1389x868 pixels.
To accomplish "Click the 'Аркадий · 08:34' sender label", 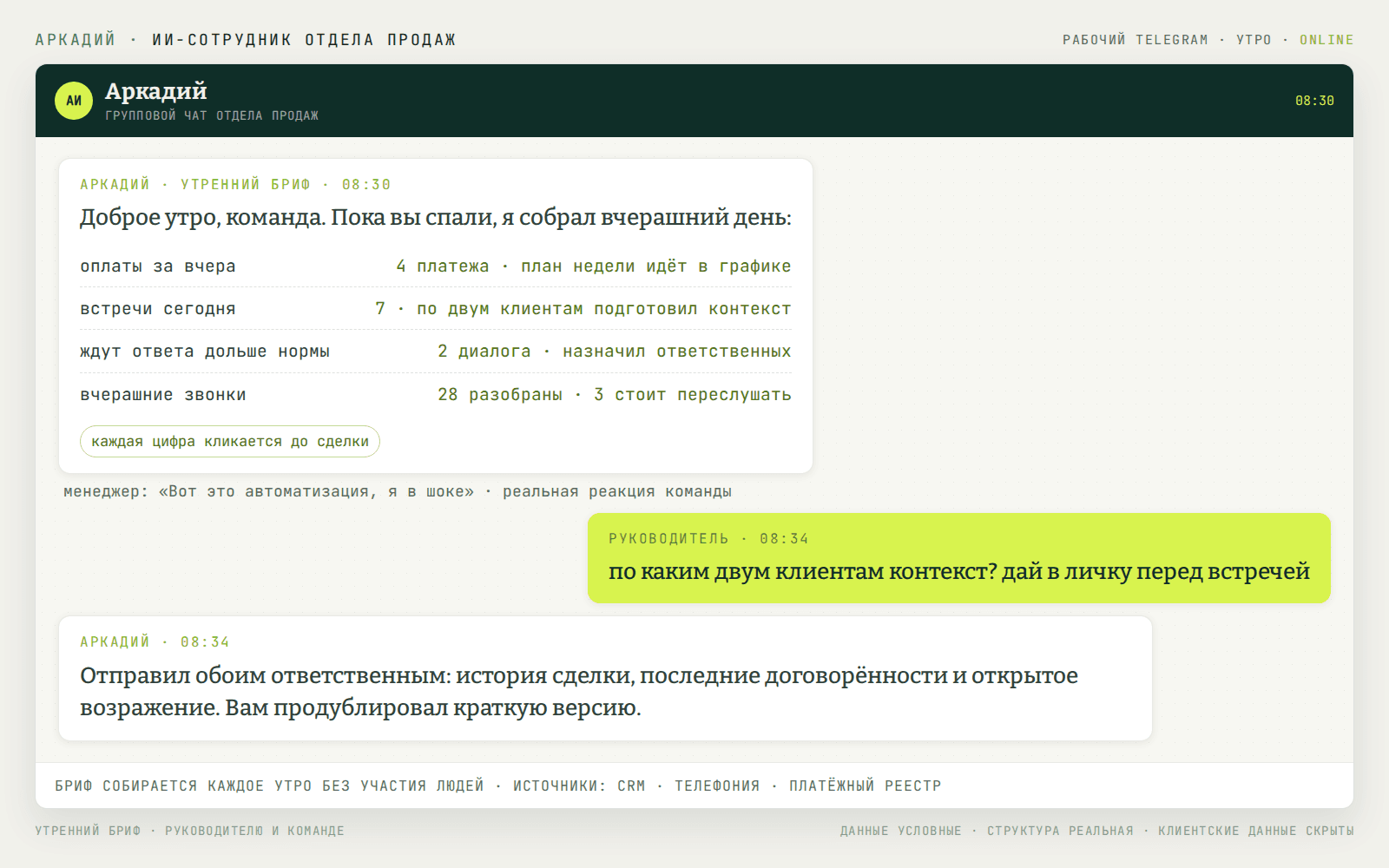I will [x=155, y=641].
